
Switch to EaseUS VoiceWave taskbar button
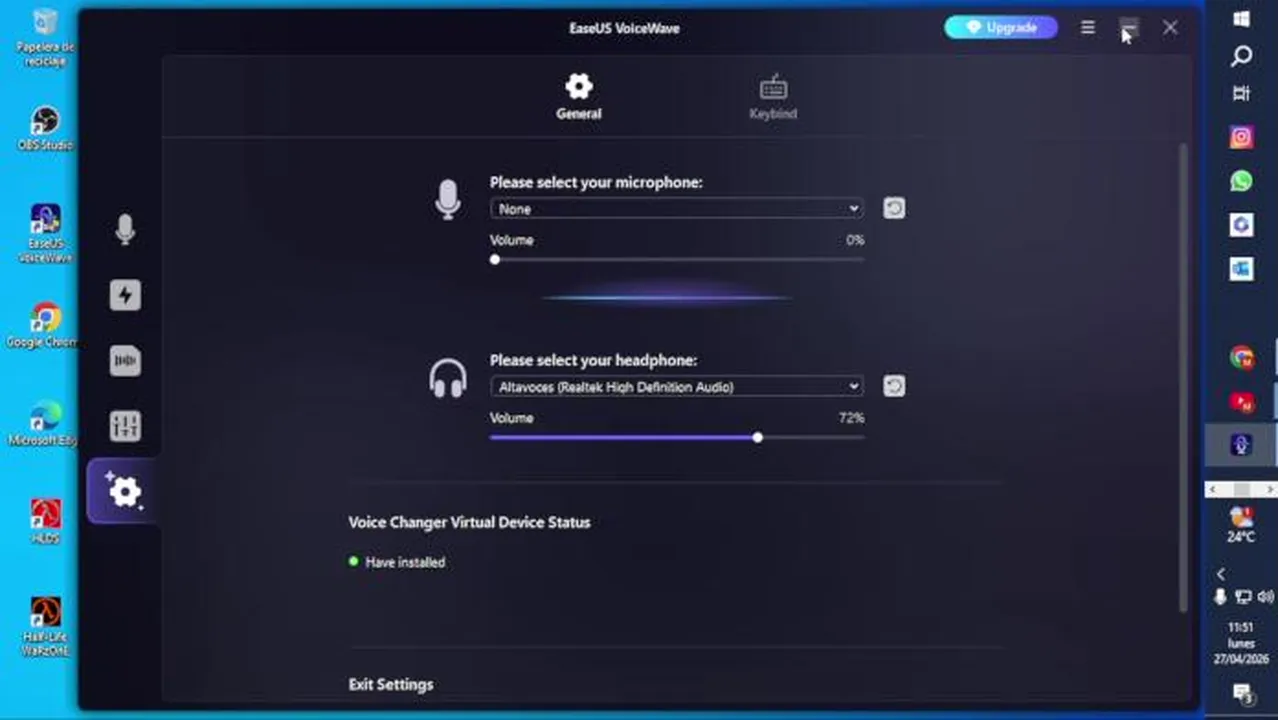[x=1242, y=445]
